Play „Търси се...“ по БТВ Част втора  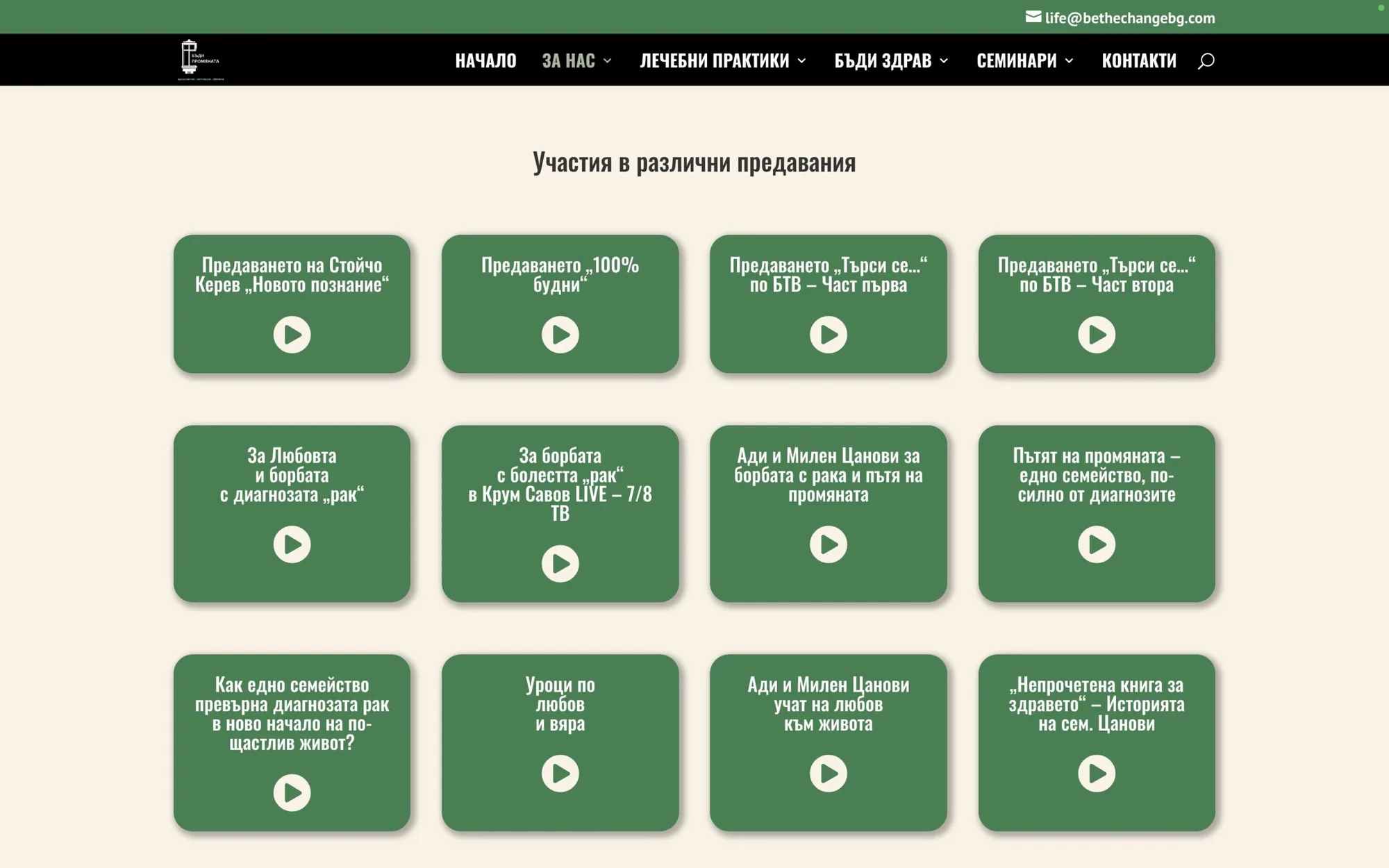(1097, 335)
